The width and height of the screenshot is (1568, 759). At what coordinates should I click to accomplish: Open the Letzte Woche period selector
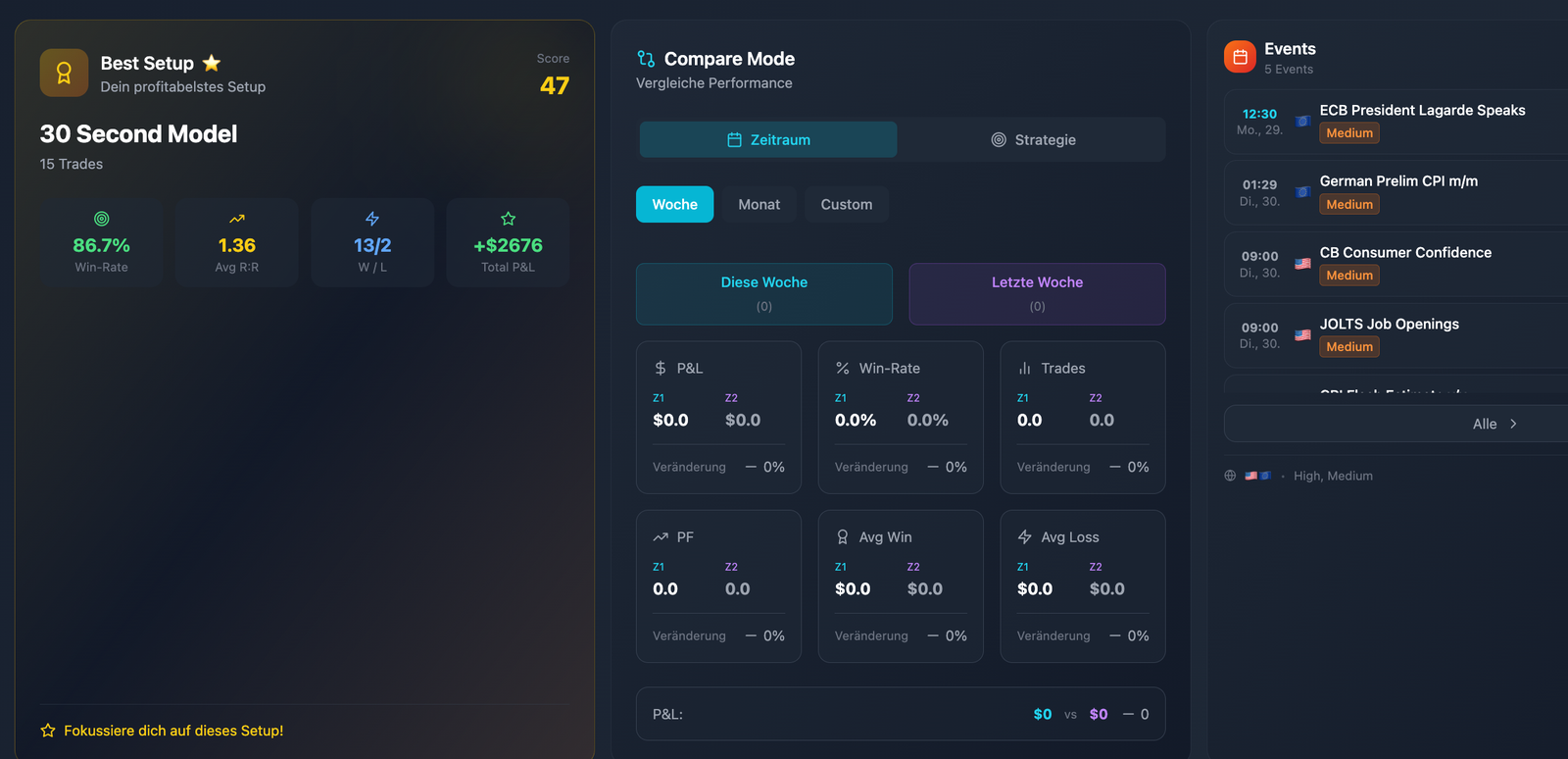(x=1037, y=294)
